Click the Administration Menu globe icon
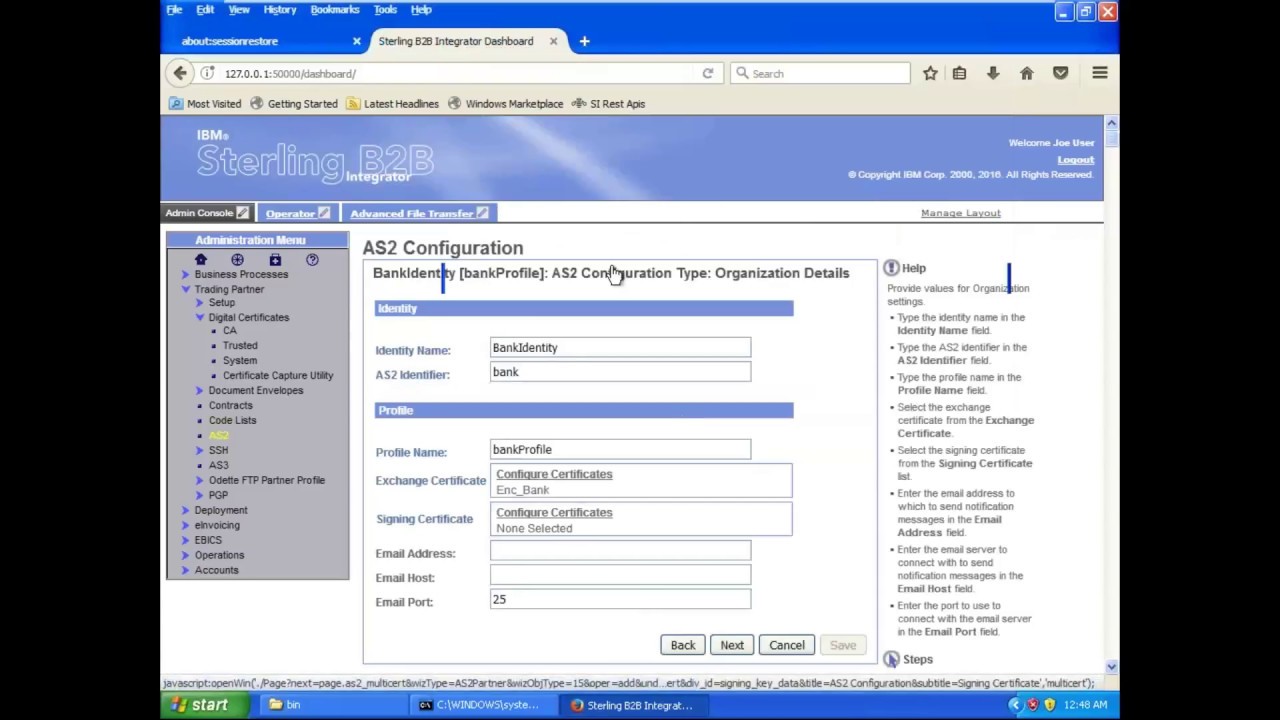This screenshot has height=720, width=1280. (237, 260)
